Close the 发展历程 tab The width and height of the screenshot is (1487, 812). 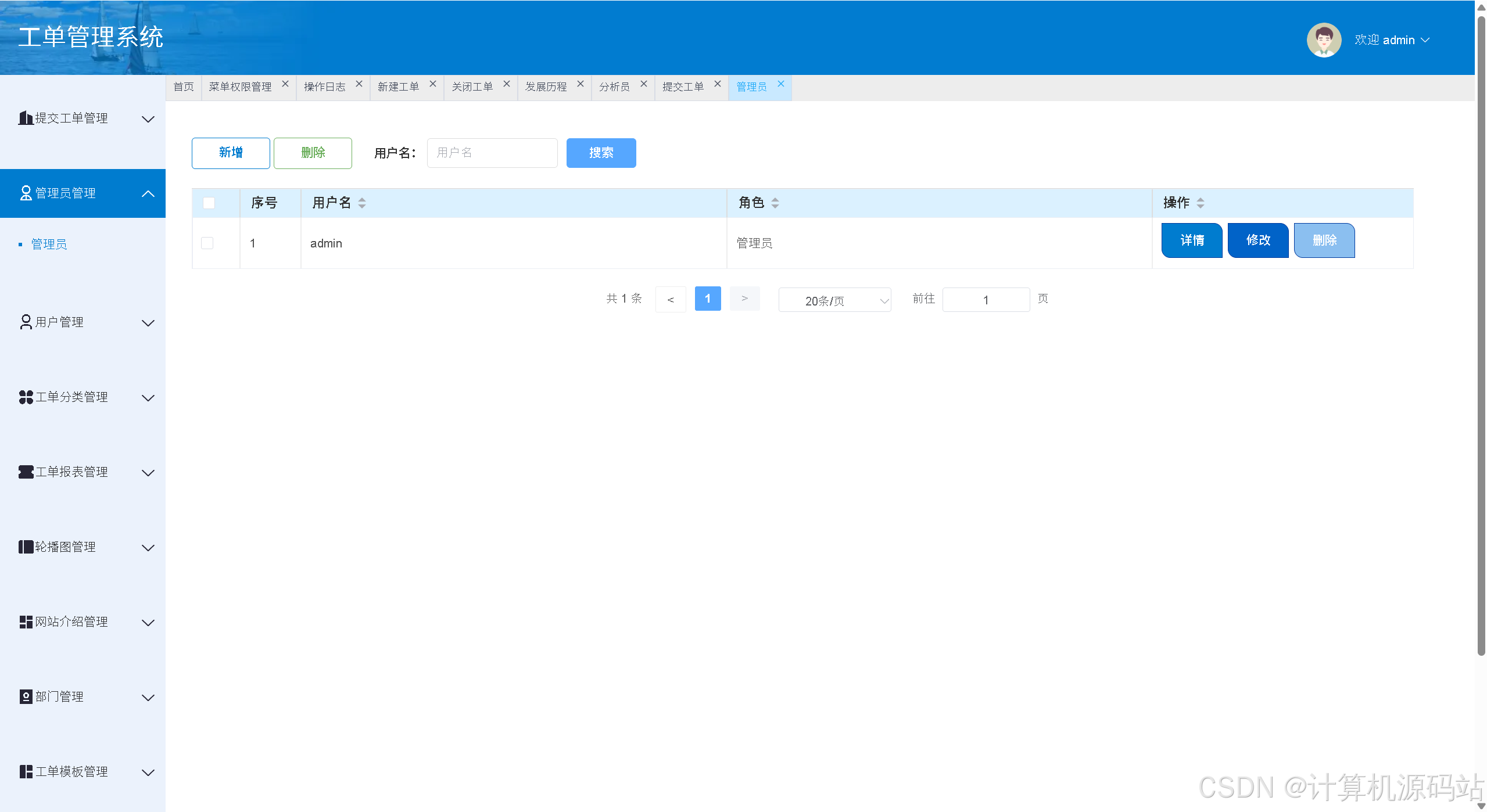pos(580,84)
